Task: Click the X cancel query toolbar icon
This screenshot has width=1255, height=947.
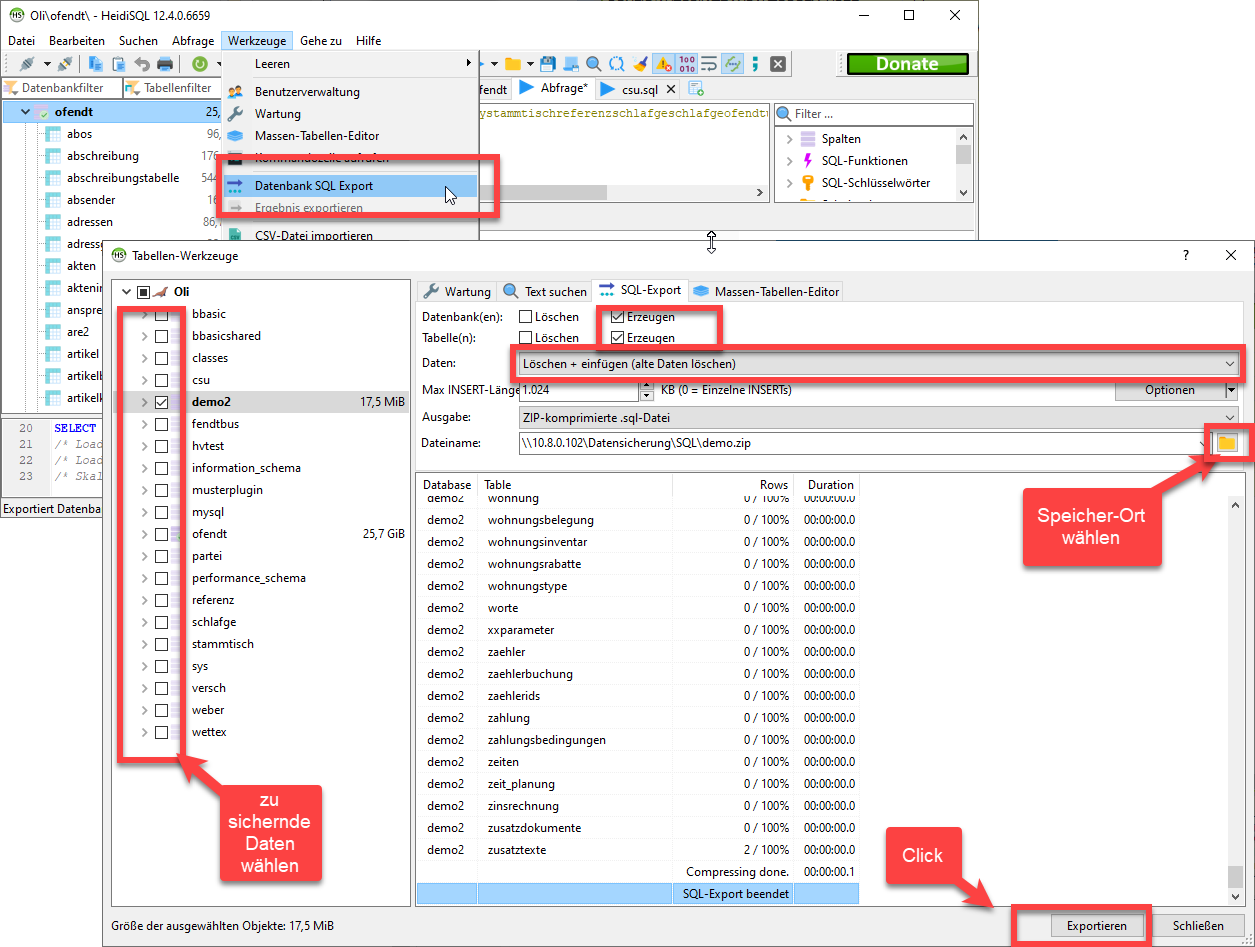Action: [778, 64]
